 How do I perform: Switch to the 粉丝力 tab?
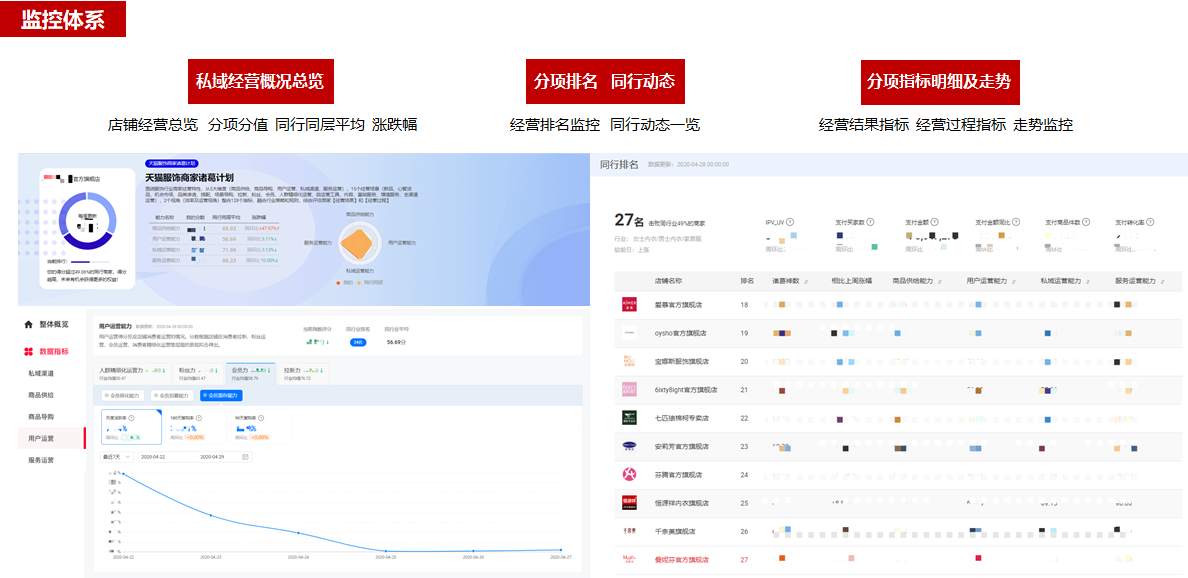(x=197, y=373)
